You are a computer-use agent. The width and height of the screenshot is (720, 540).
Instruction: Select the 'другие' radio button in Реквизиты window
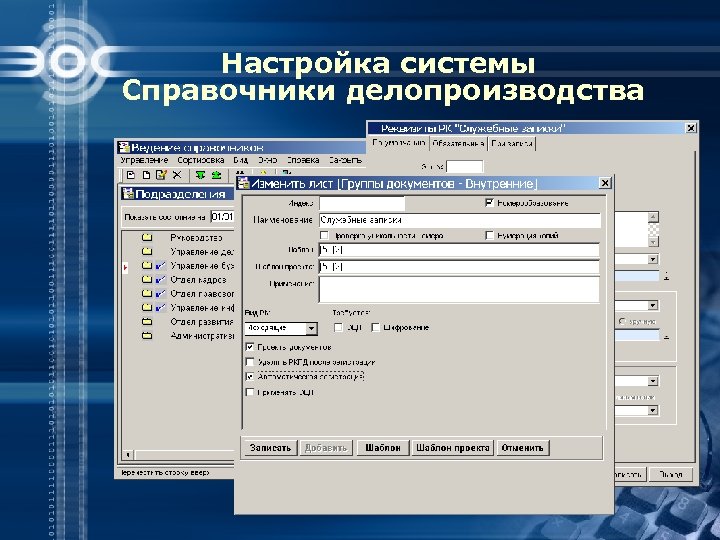coord(622,321)
